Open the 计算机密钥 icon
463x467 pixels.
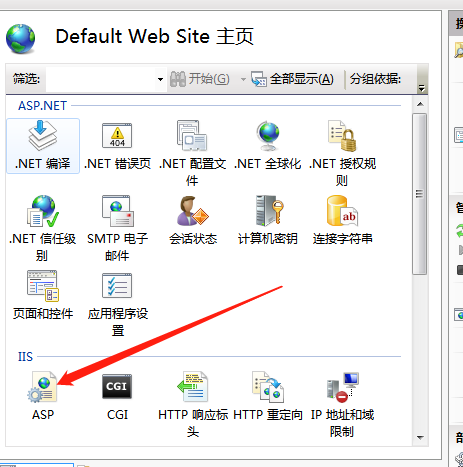pyautogui.click(x=270, y=211)
